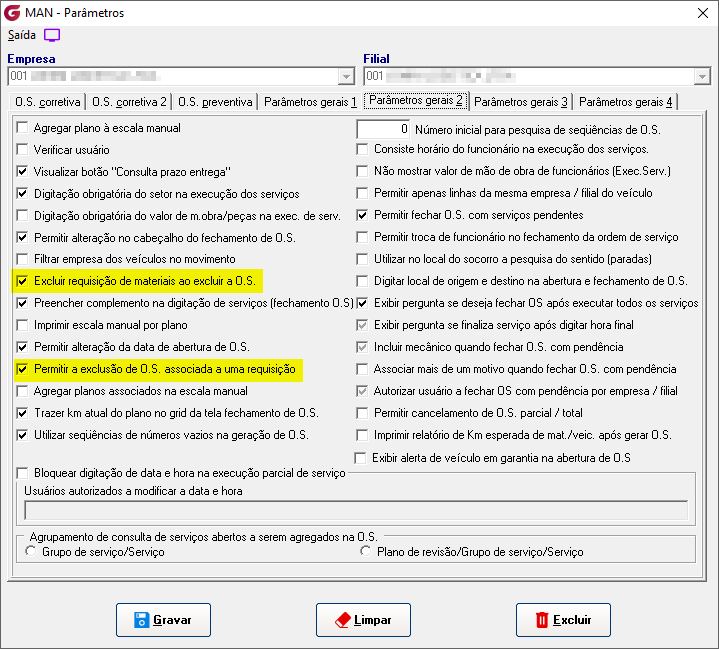Toggle Incluir mecânico quando fechar O.S.
The width and height of the screenshot is (719, 649).
tap(362, 347)
